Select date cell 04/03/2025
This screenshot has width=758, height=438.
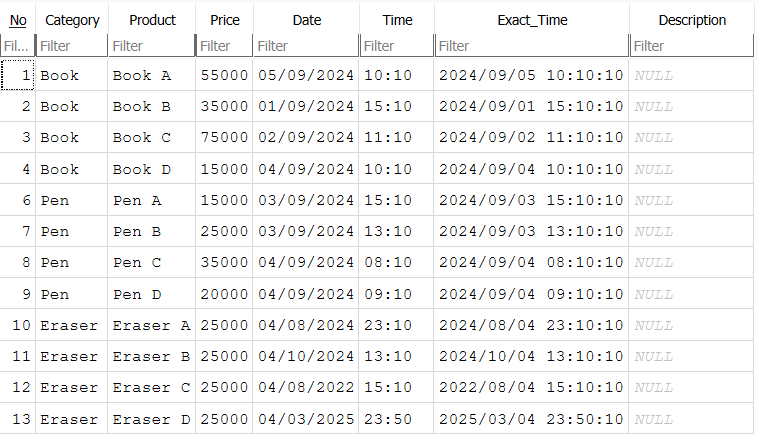[306, 419]
